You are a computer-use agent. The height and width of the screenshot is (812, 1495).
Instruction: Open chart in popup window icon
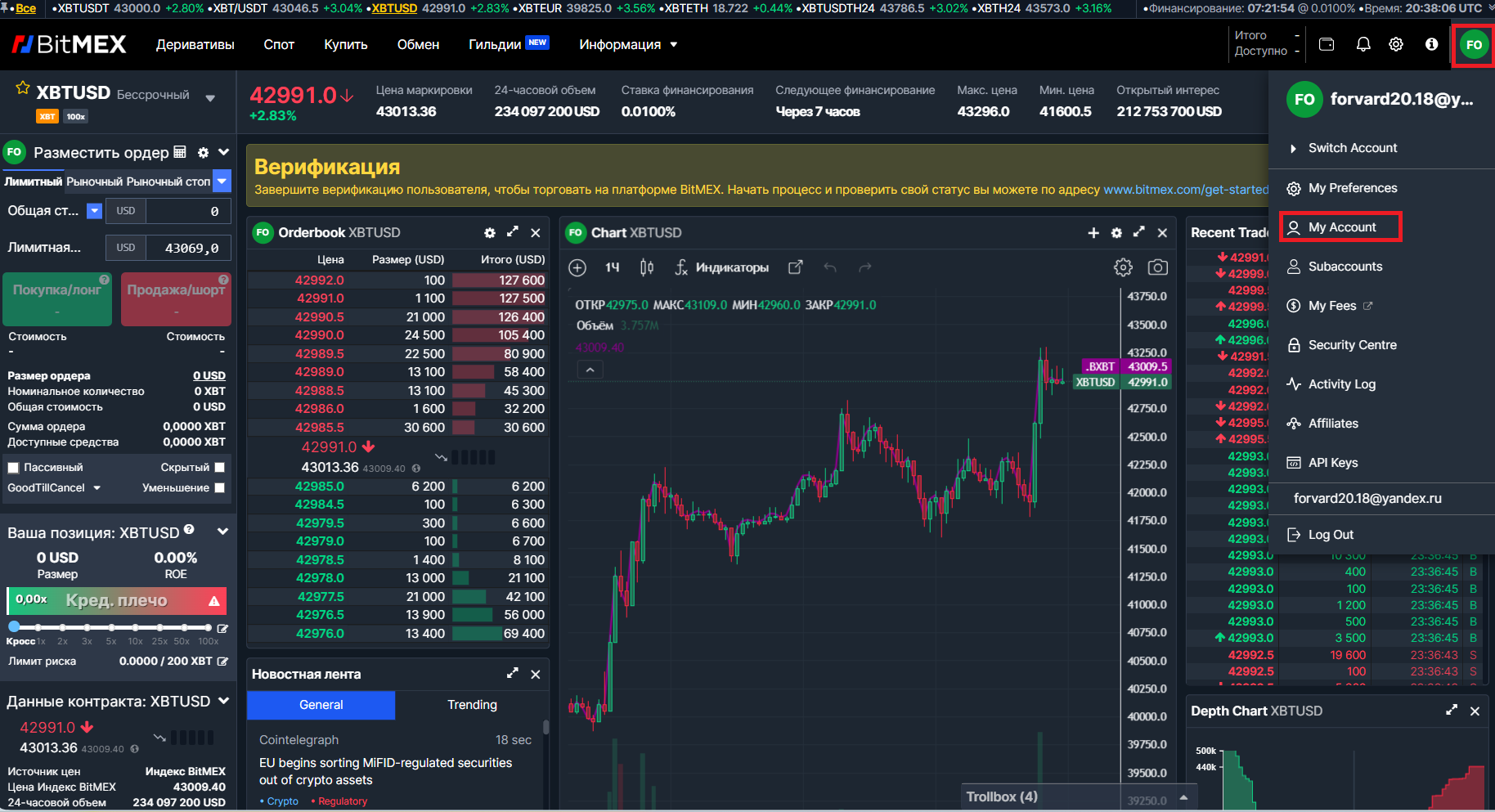pyautogui.click(x=795, y=267)
